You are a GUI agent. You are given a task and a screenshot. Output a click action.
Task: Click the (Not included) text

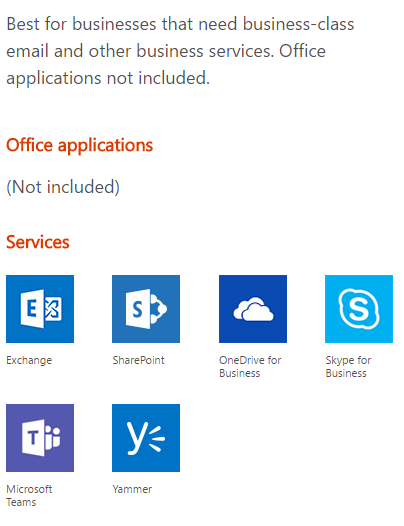pyautogui.click(x=63, y=187)
